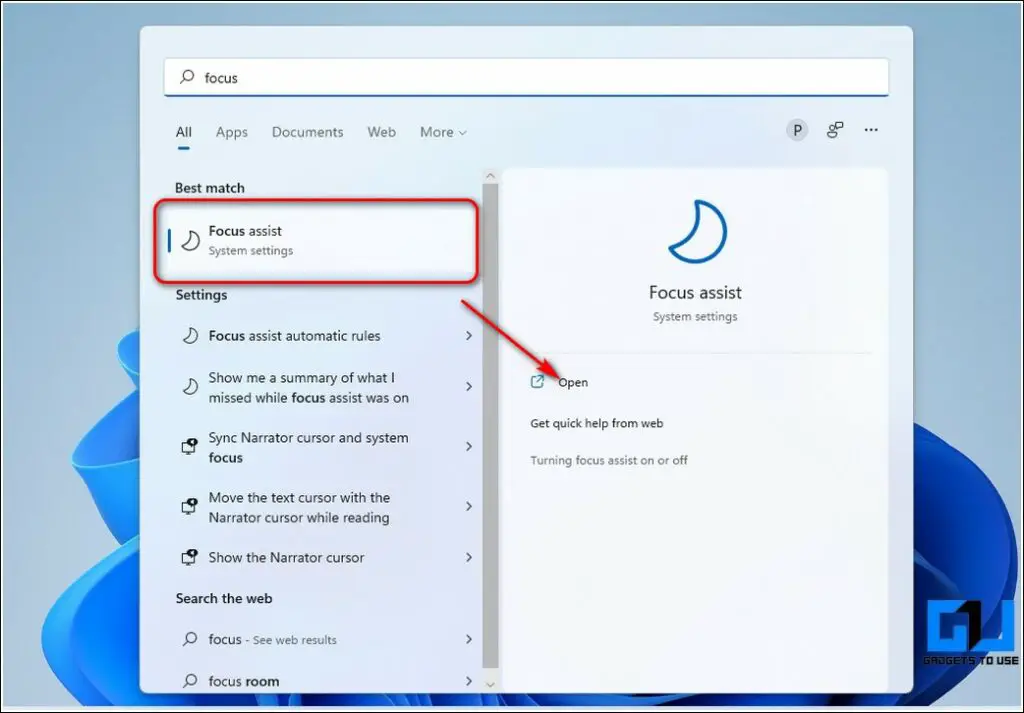The image size is (1024, 713).
Task: Switch to the Documents search tab
Action: coord(307,132)
